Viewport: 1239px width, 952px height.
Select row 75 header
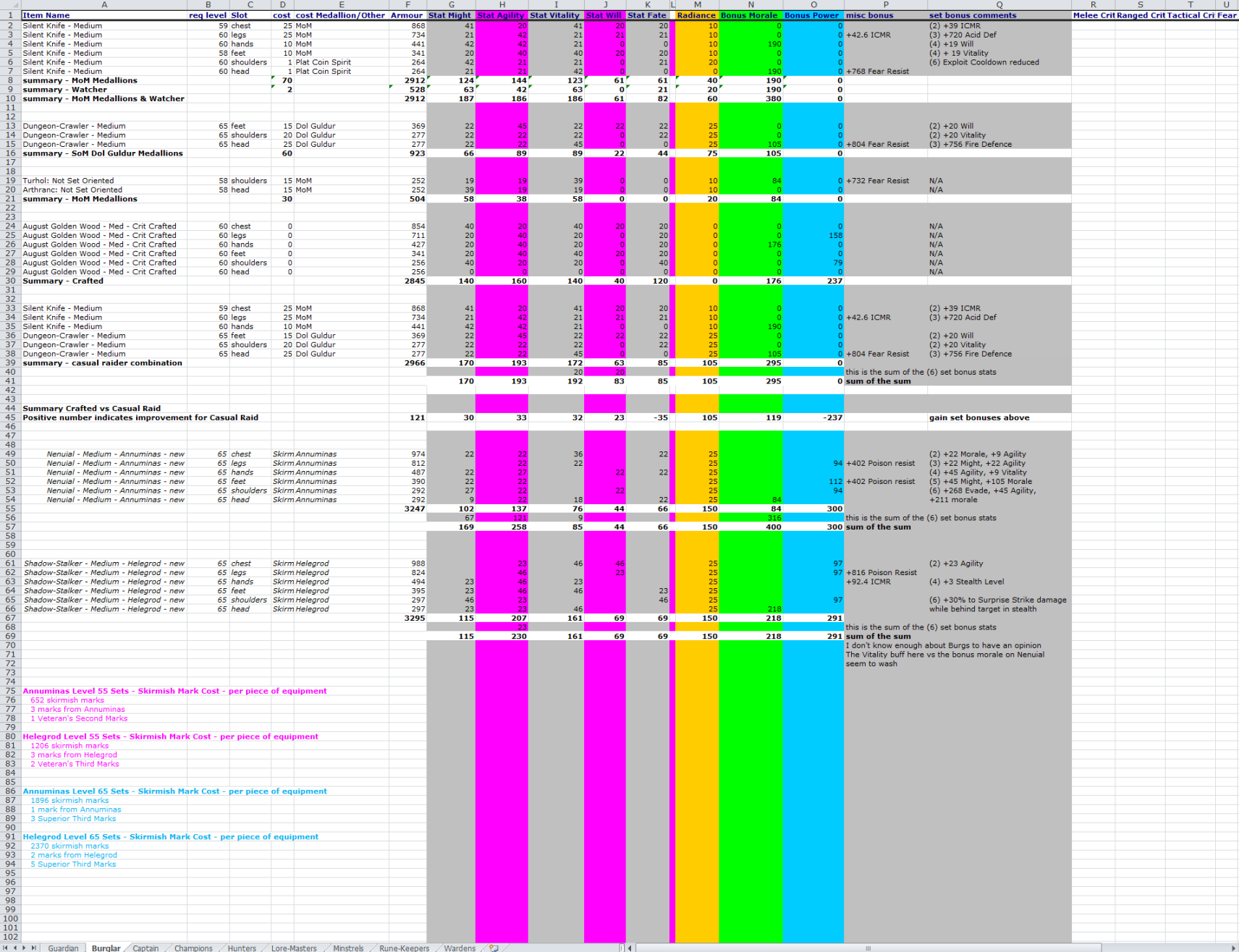click(10, 691)
